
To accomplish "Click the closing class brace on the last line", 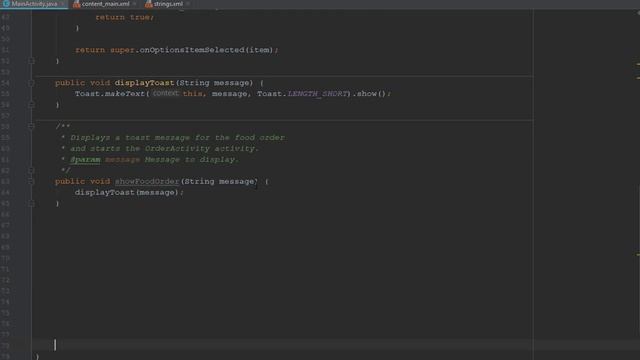I will tap(38, 357).
